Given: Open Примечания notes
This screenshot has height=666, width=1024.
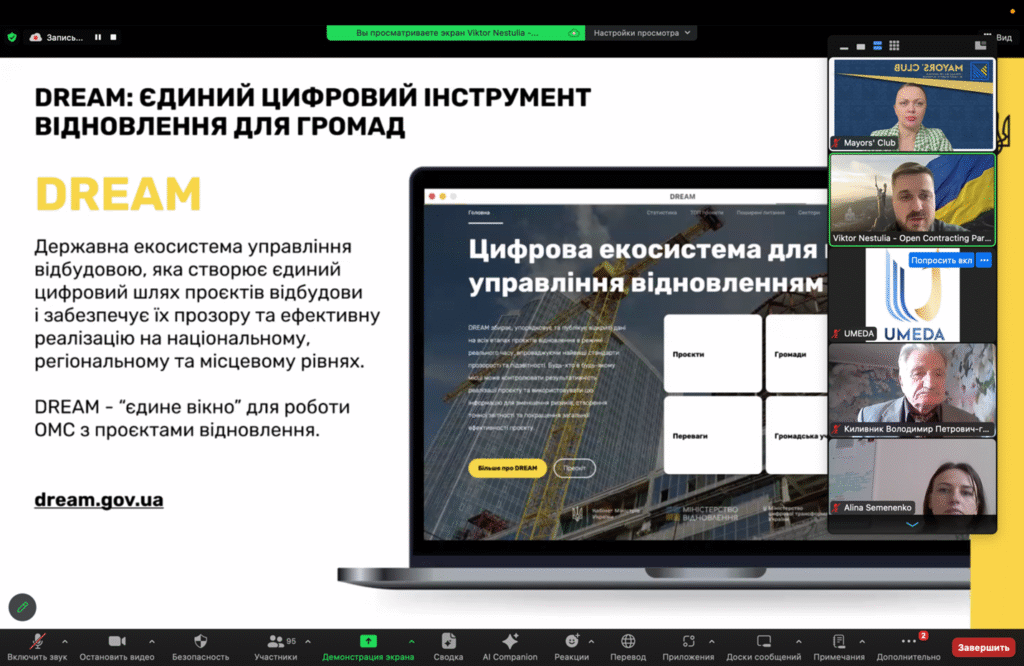Looking at the screenshot, I should point(839,647).
